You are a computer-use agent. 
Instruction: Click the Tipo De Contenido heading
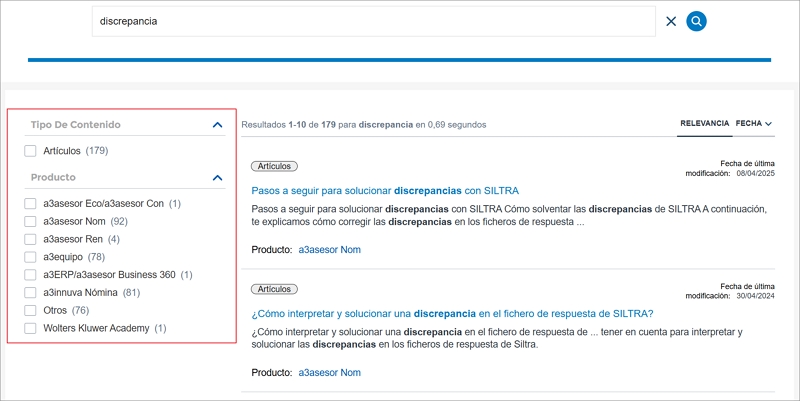pos(76,124)
